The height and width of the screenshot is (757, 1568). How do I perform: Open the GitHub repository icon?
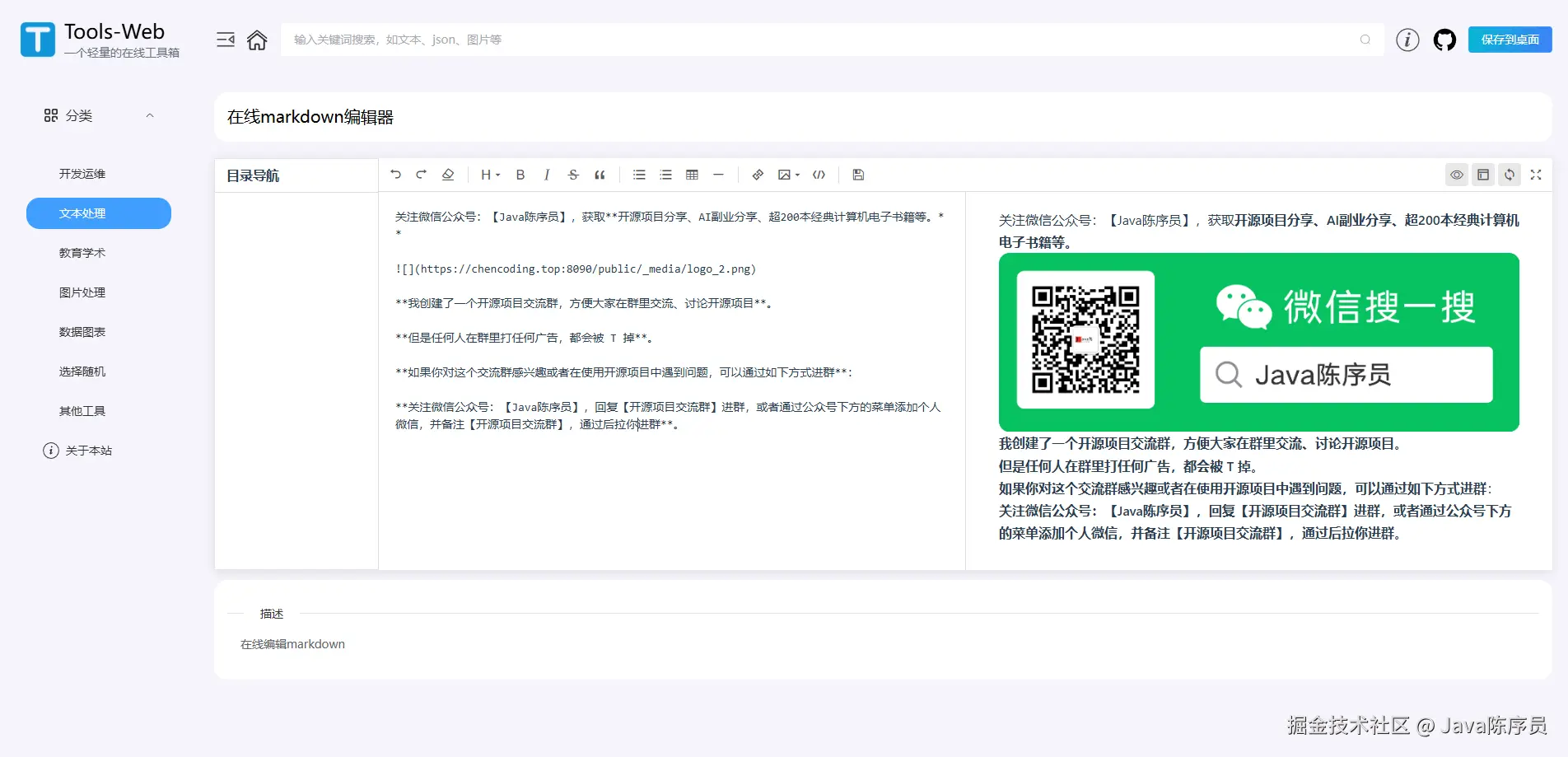click(x=1444, y=40)
